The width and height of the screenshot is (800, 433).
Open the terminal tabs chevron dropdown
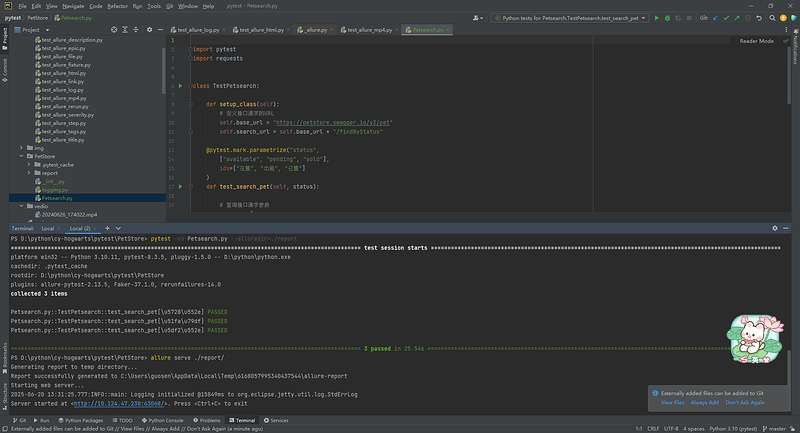pyautogui.click(x=118, y=228)
